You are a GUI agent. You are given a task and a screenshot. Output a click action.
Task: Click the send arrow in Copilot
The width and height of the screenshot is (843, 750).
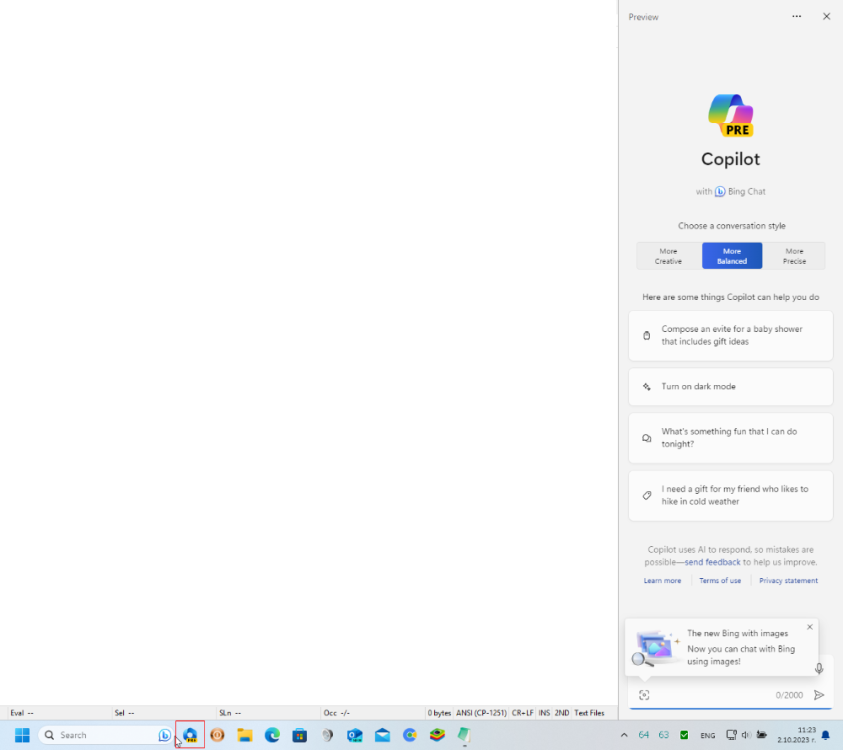819,695
